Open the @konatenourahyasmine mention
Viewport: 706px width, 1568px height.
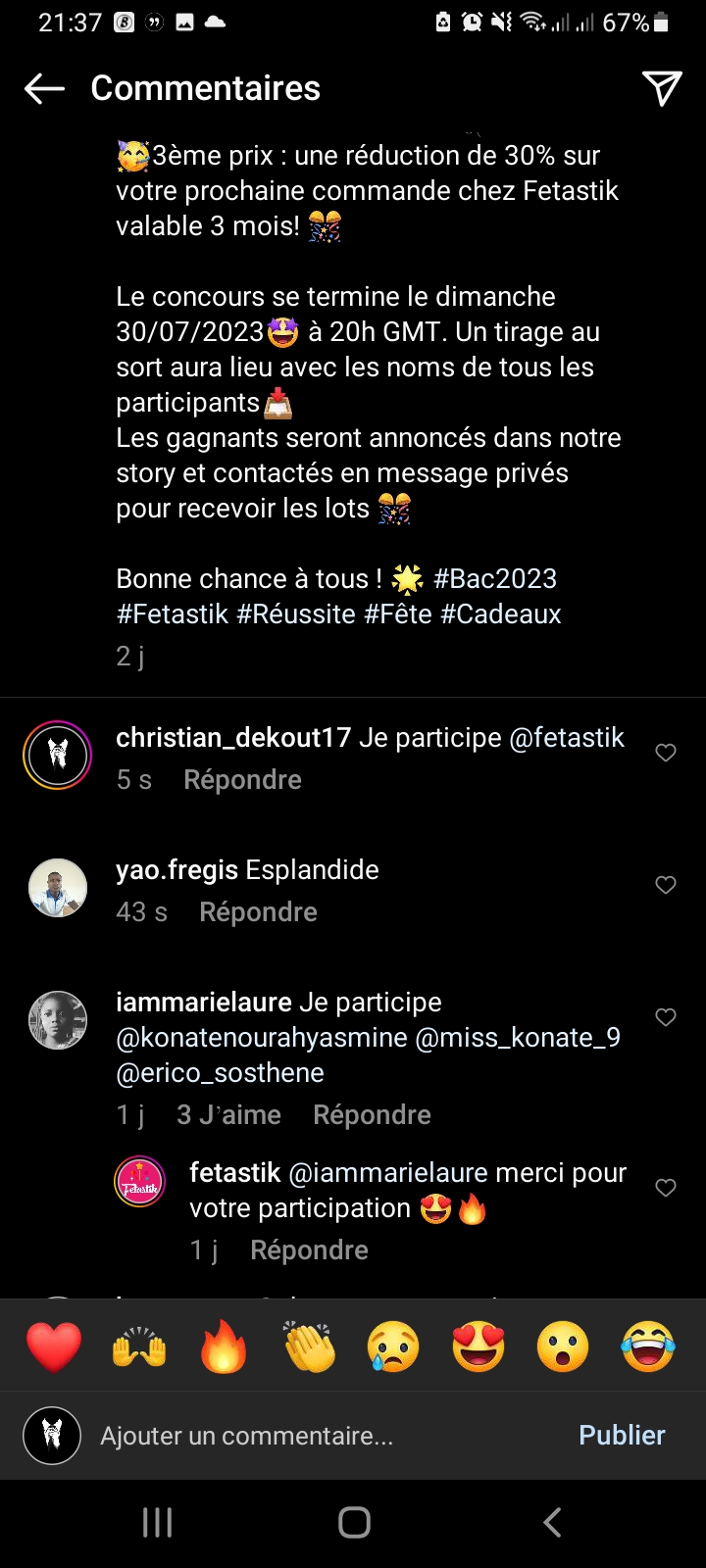262,1038
